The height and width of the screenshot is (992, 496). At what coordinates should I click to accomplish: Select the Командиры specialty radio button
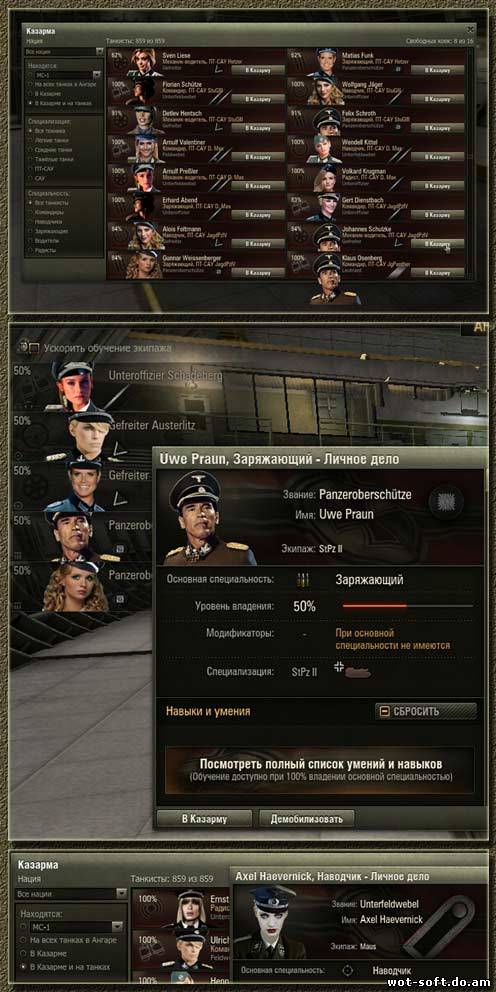30,213
